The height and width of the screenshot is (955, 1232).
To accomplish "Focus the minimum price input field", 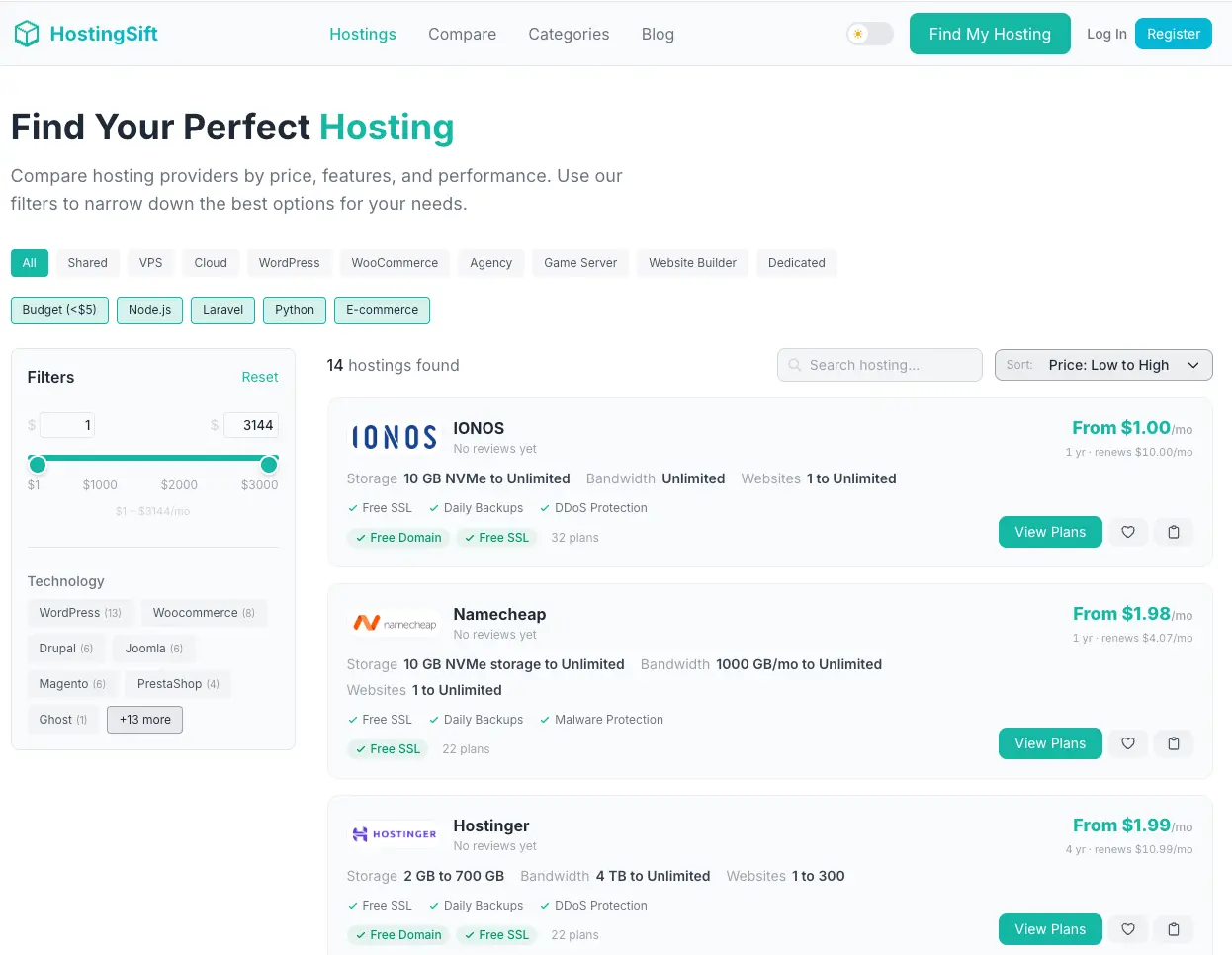I will 67,425.
